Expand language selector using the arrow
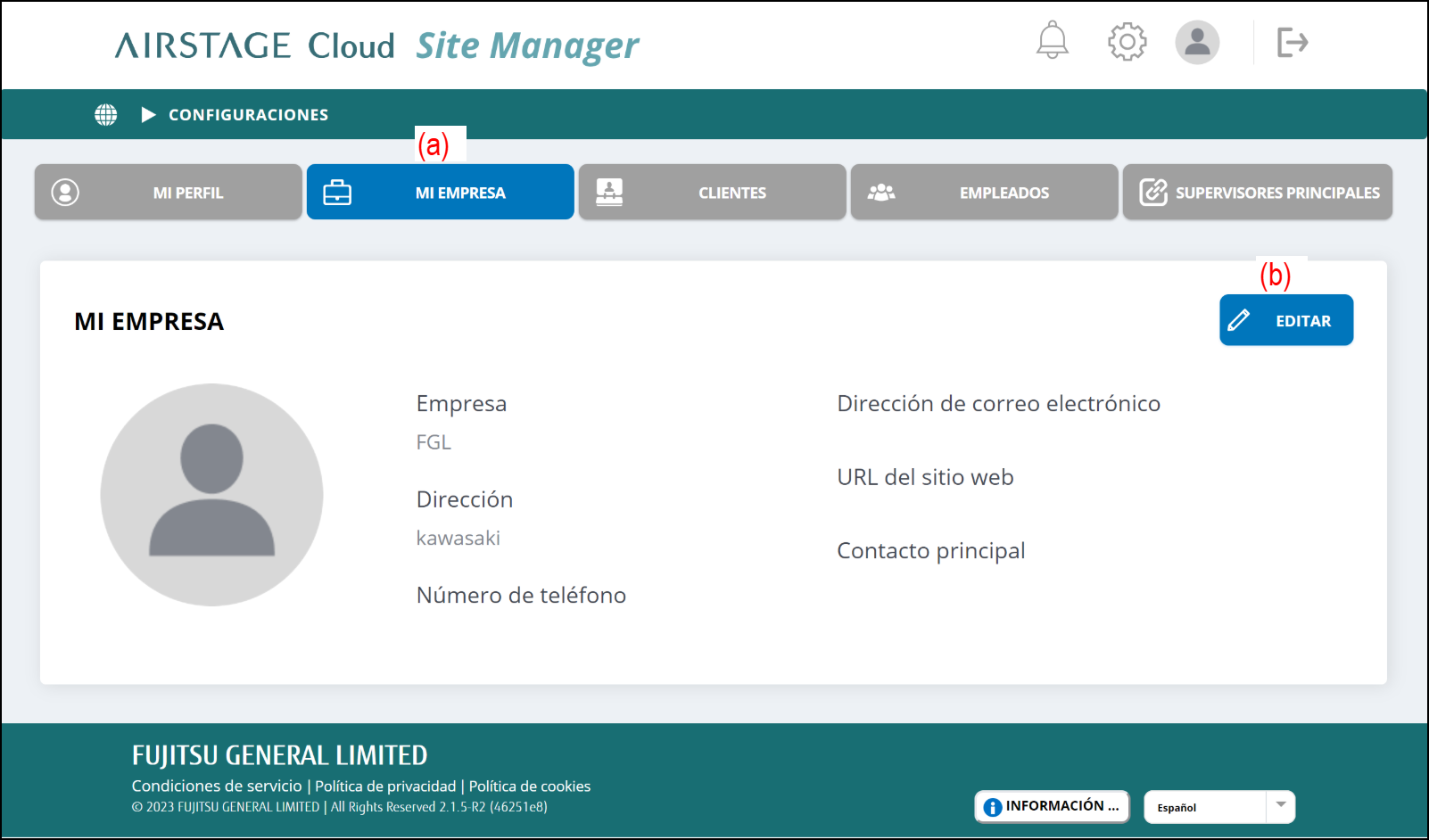 (1280, 806)
